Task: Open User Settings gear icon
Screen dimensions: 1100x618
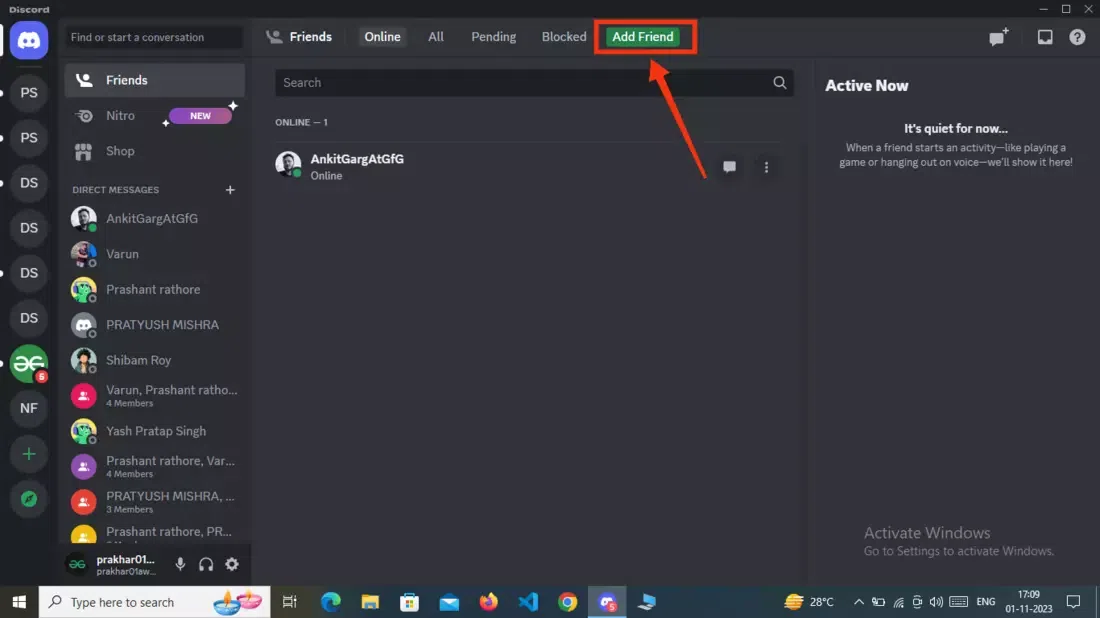Action: coord(232,564)
